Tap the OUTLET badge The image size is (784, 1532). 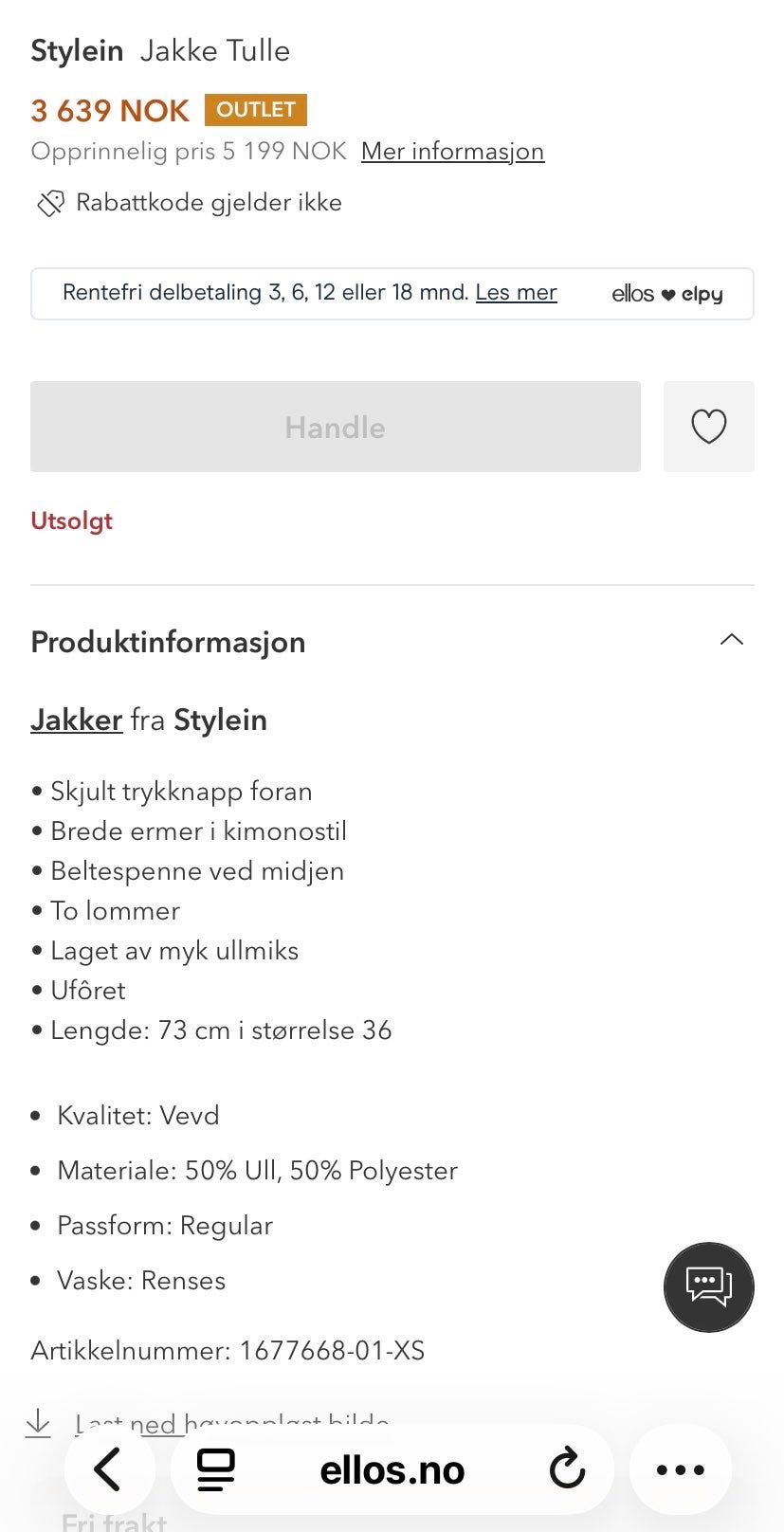[x=256, y=110]
